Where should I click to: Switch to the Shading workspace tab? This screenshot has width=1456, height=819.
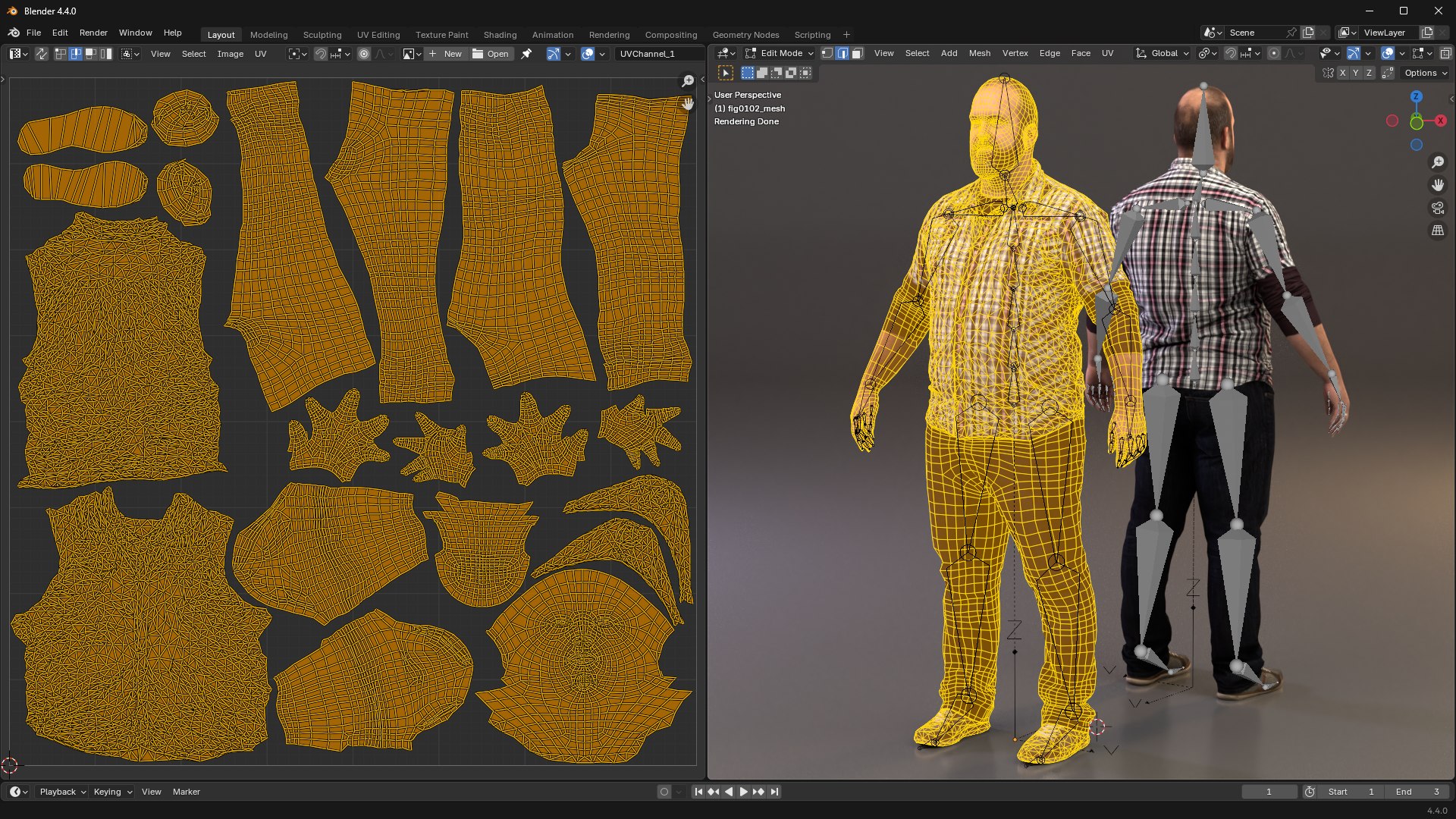coord(500,35)
